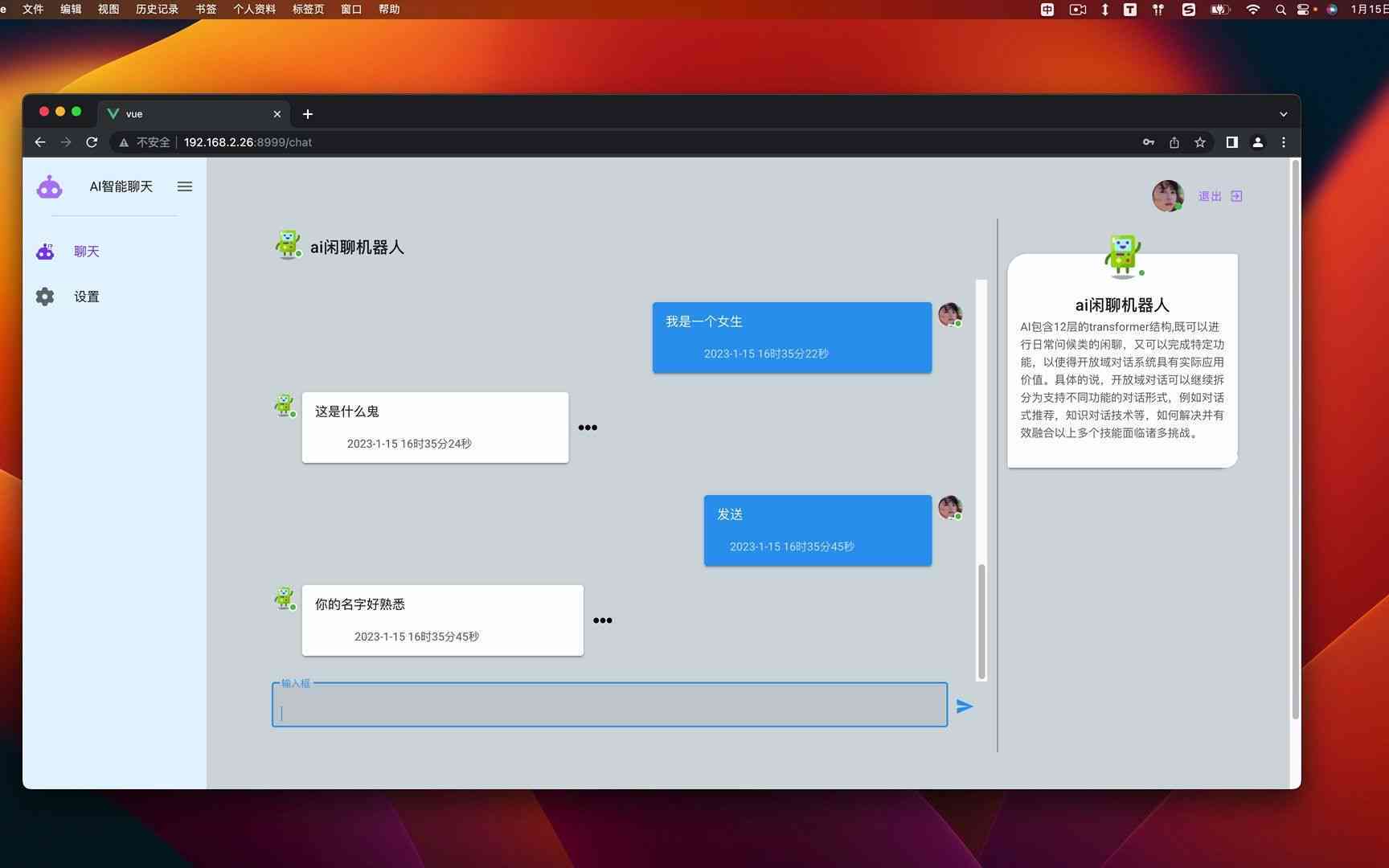Open a new browser tab
The image size is (1389, 868).
point(308,114)
